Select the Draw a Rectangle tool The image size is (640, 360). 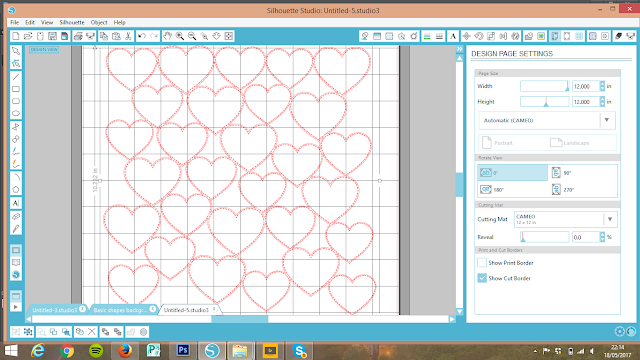(x=16, y=89)
